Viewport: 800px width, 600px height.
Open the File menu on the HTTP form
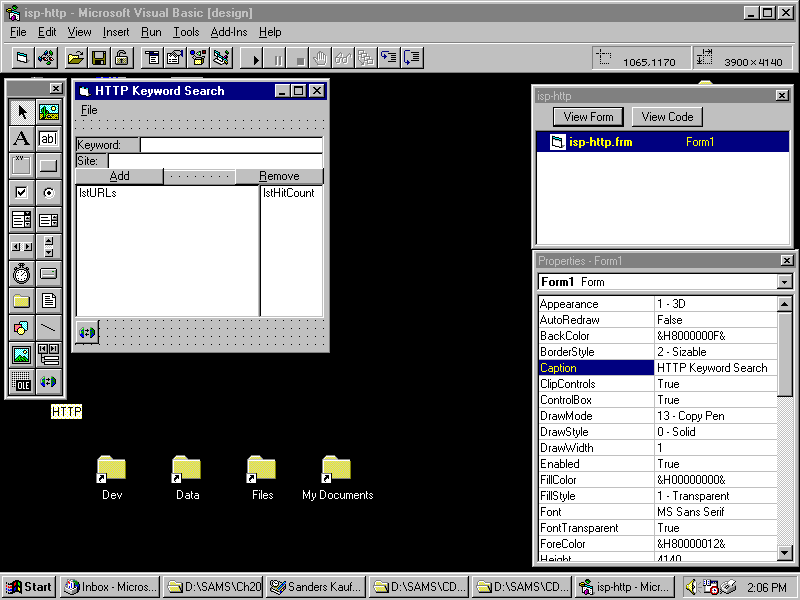89,110
